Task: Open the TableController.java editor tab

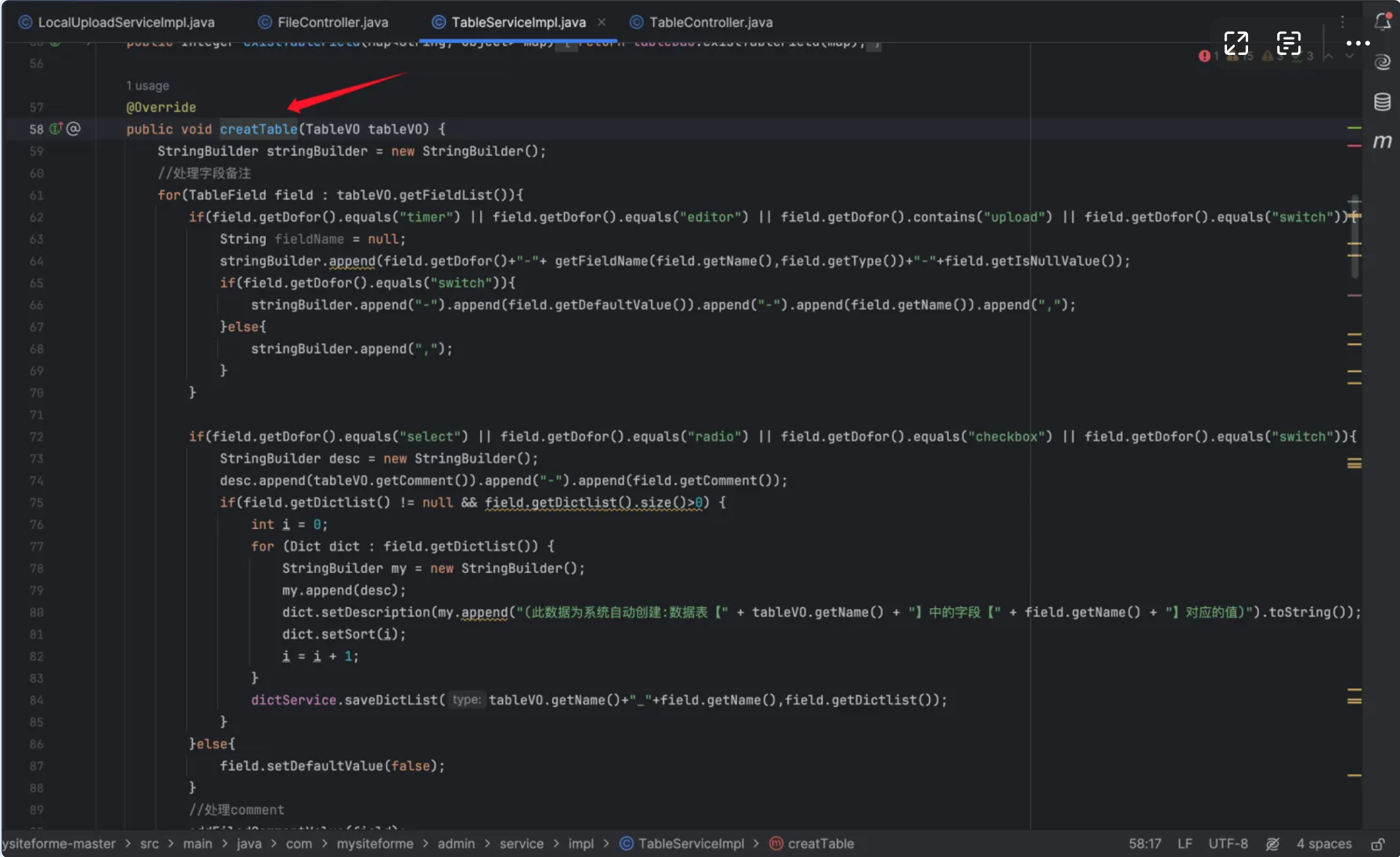Action: tap(701, 22)
